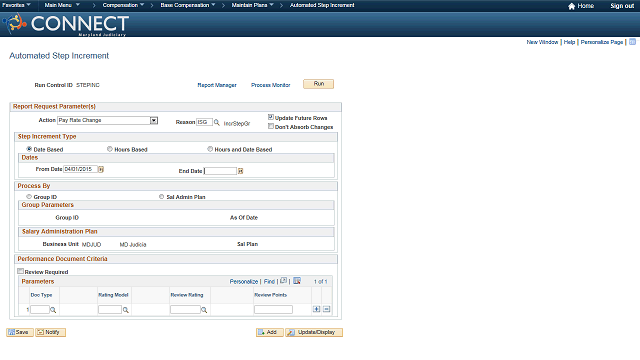Screen dimensions: 640x360
Task: Click Automated Step Increment breadcrumb
Action: (322, 5)
